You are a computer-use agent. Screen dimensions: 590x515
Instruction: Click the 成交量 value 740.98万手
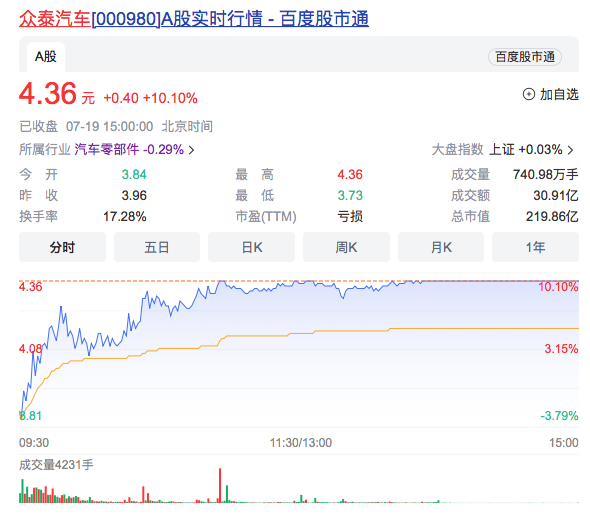click(x=546, y=174)
